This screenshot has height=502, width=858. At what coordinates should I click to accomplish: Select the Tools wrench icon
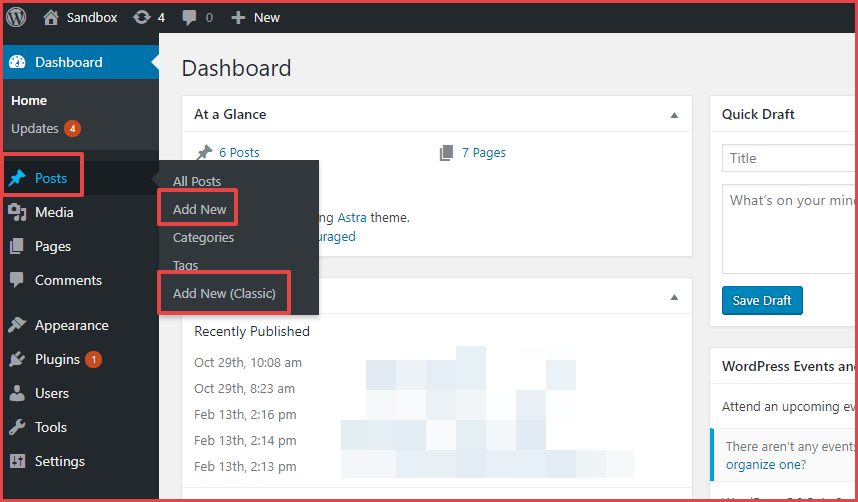pyautogui.click(x=17, y=427)
